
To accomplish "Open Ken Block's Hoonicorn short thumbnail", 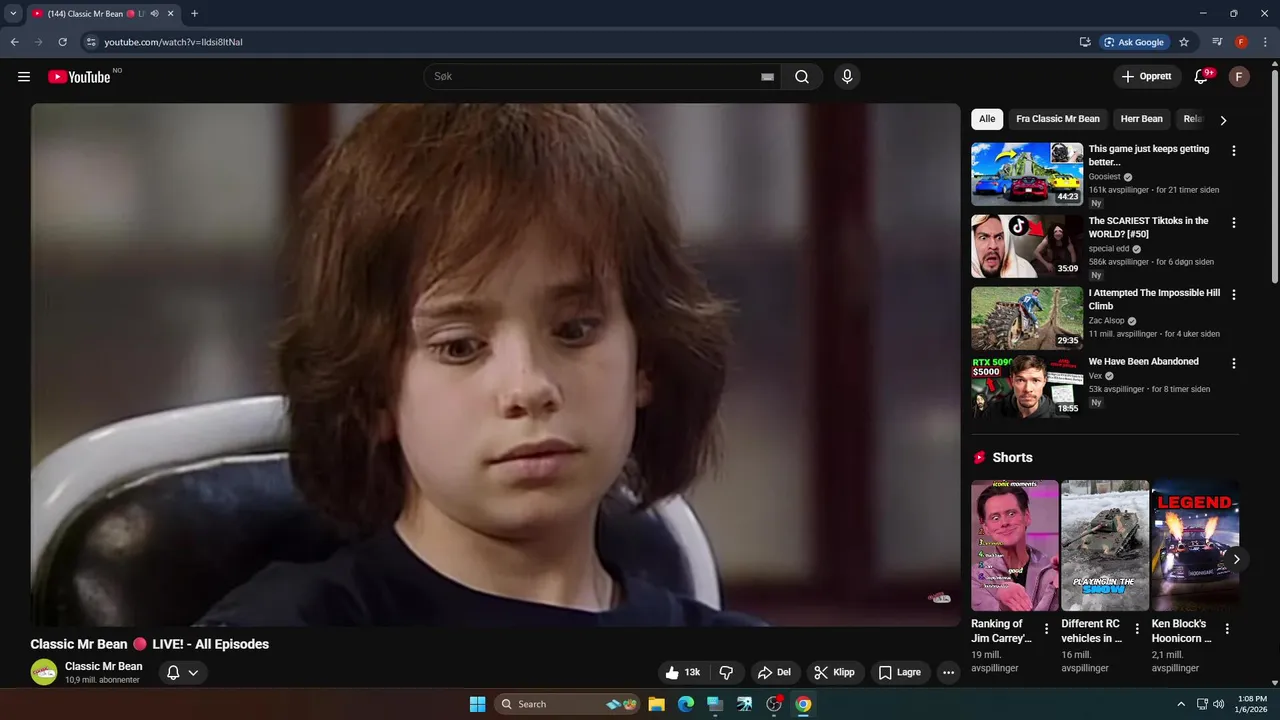I will point(1195,545).
